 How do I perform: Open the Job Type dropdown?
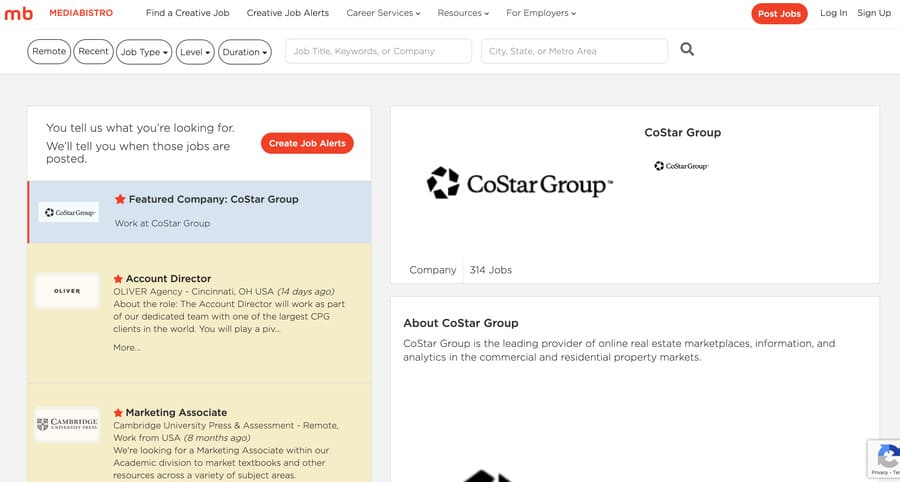point(144,52)
